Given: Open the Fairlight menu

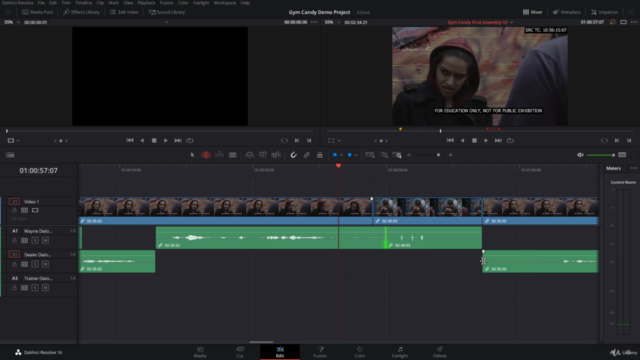Looking at the screenshot, I should pos(201,3).
